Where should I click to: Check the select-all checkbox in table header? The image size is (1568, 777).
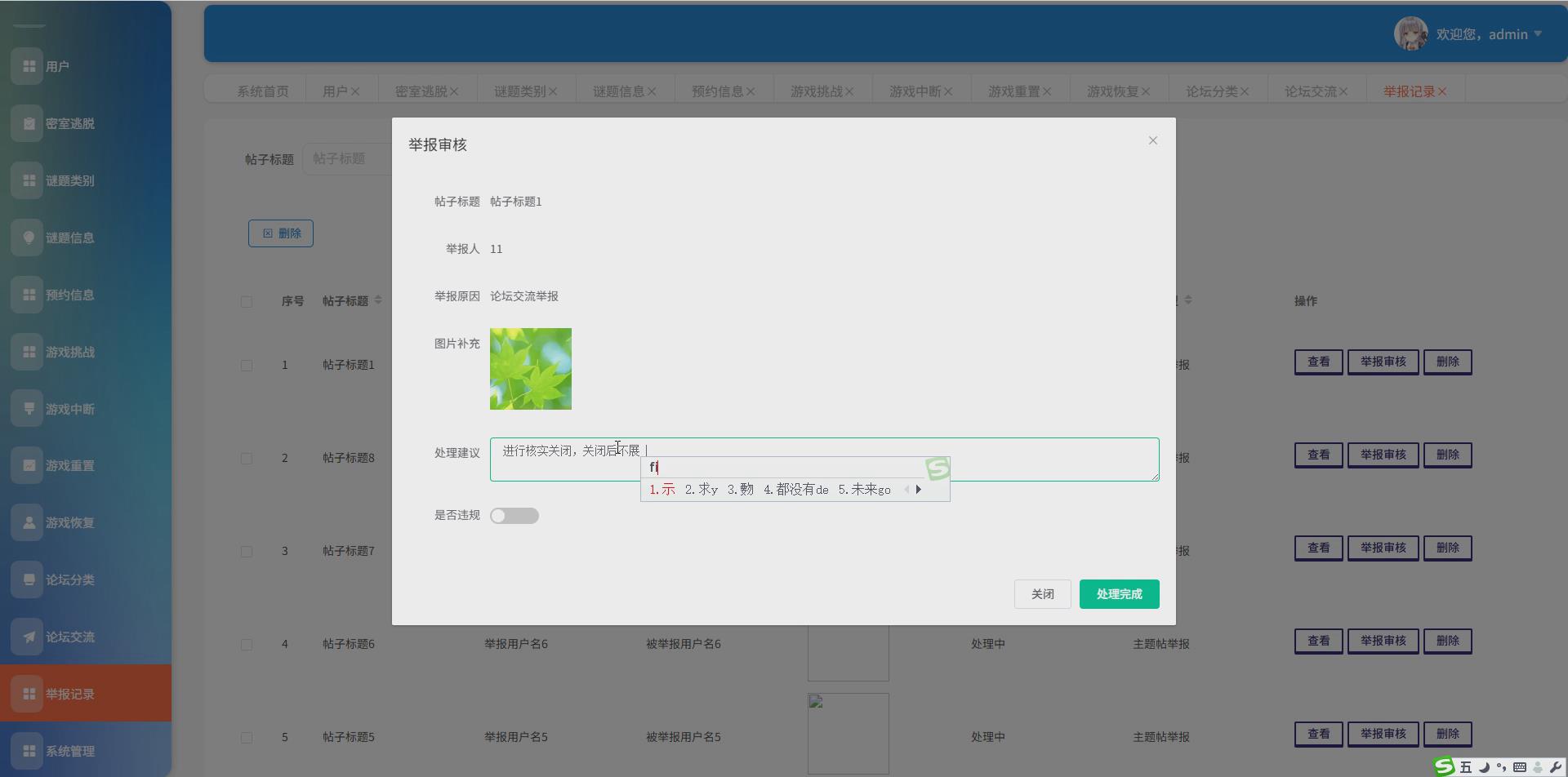click(247, 301)
